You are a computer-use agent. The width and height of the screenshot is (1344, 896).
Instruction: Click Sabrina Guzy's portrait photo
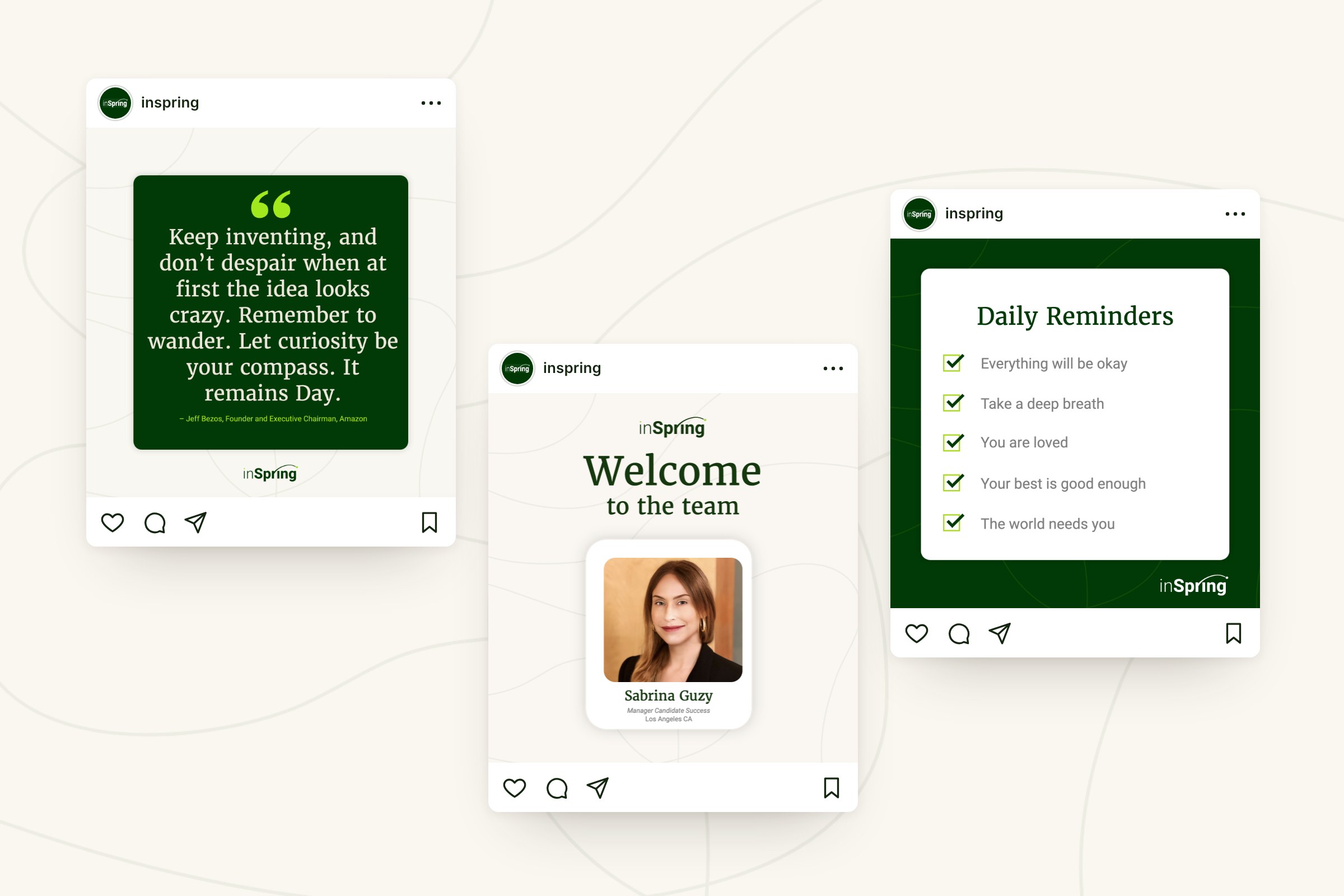point(673,619)
